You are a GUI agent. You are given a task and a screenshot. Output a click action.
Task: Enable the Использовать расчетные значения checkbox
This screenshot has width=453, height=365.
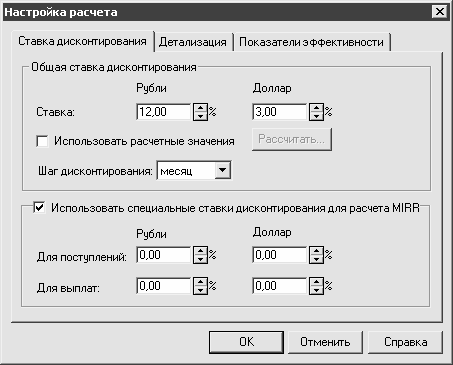[x=42, y=141]
